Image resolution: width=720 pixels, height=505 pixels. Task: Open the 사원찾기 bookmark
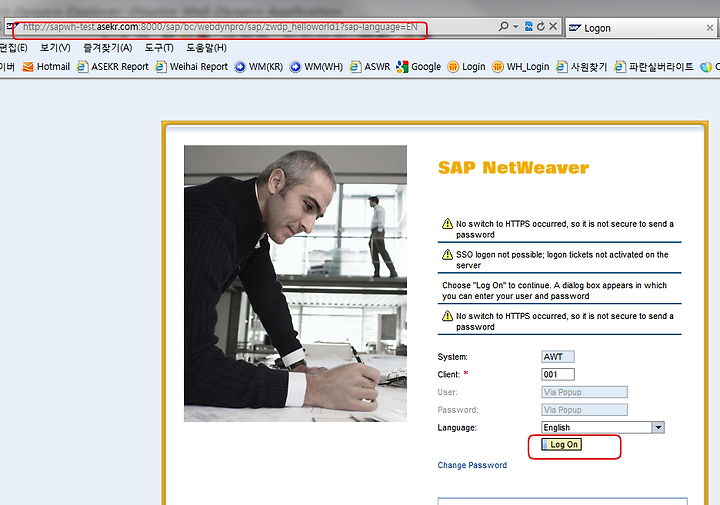pyautogui.click(x=581, y=67)
